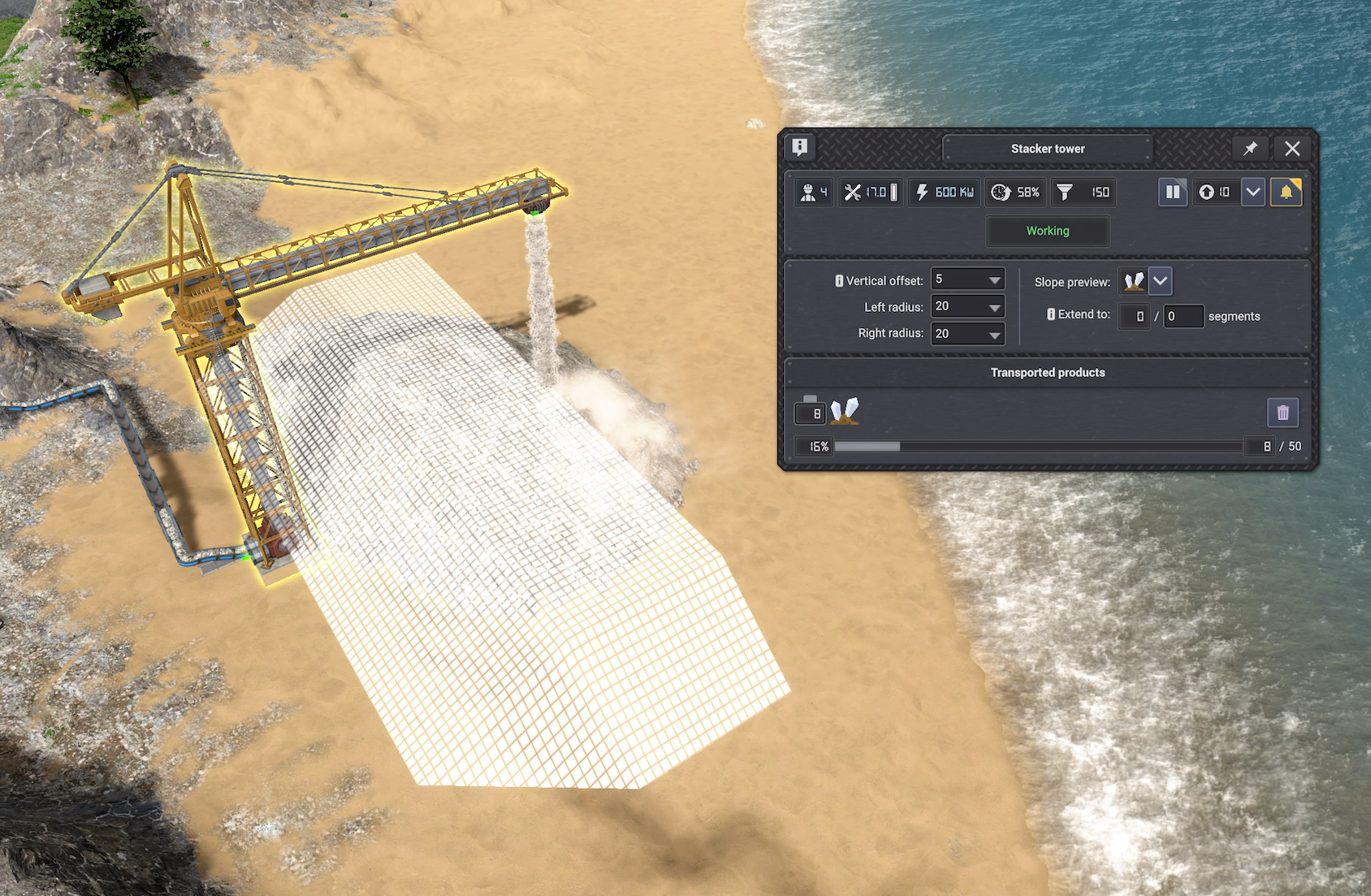Click the Slope preview product icon
Viewport: 1371px width, 896px height.
(1134, 281)
